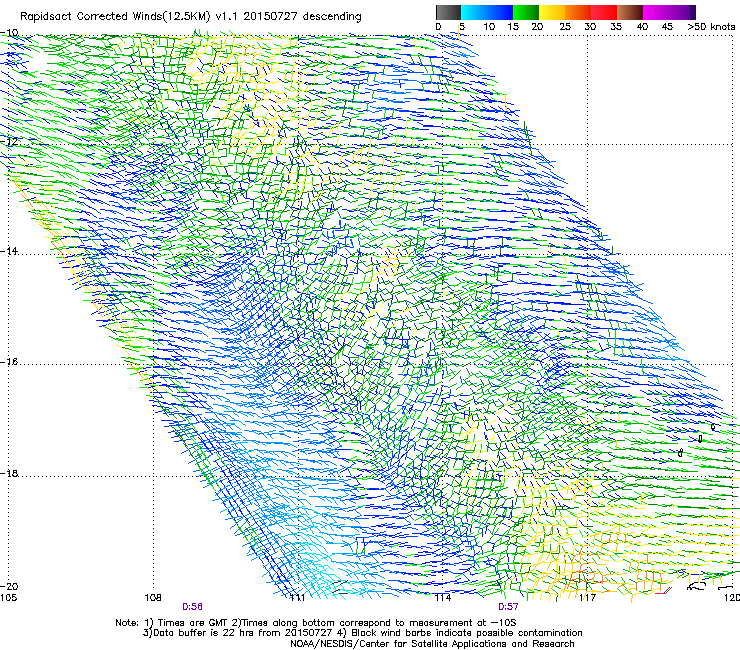Click the dark purple >50 knots band
The image size is (740, 650).
pos(693,12)
